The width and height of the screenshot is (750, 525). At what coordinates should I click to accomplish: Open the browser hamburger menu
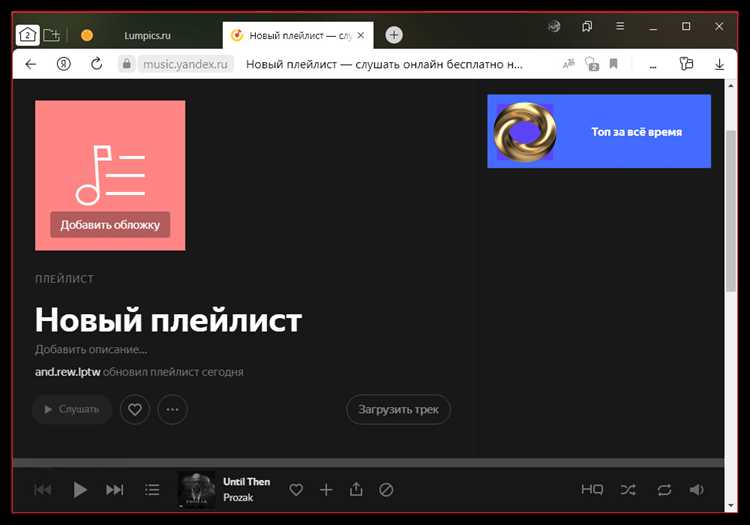[619, 26]
